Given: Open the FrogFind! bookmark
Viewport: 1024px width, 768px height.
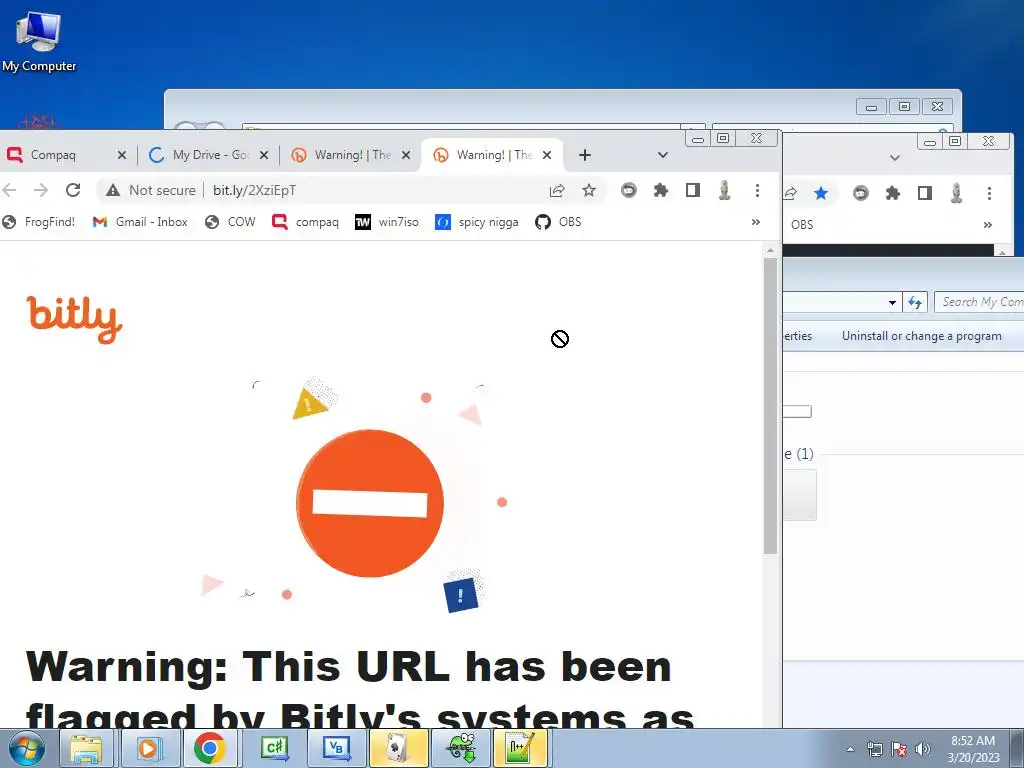Looking at the screenshot, I should (x=39, y=222).
